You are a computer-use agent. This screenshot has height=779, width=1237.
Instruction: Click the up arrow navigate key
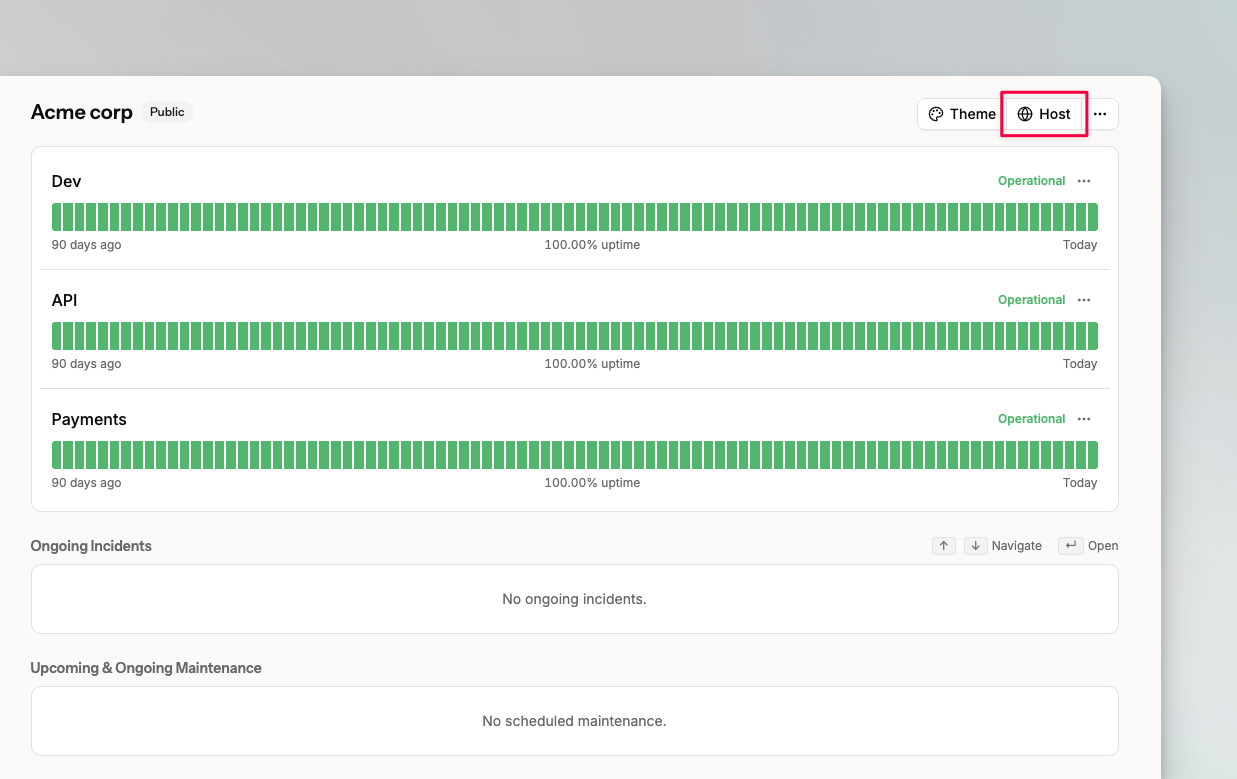coord(944,546)
